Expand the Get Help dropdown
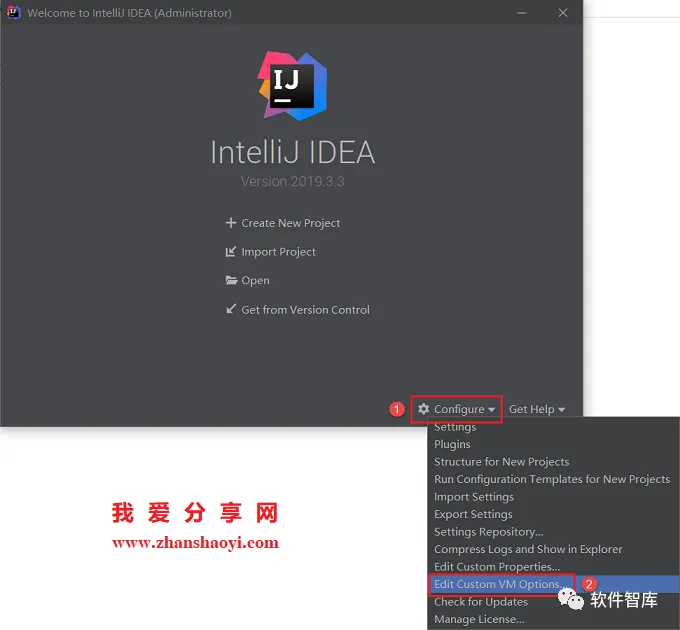 537,409
